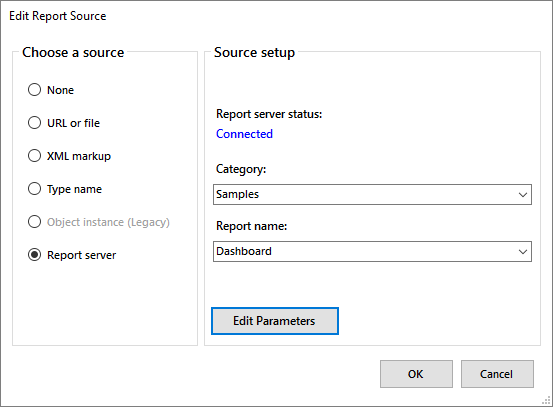Grab the window resize grip corner
This screenshot has width=553, height=407.
point(546,400)
